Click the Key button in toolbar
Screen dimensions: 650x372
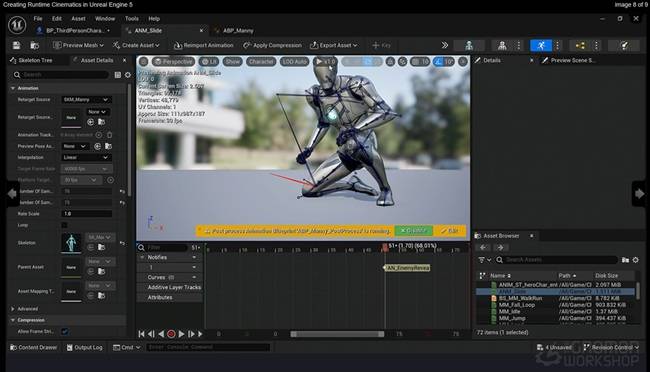pyautogui.click(x=381, y=45)
